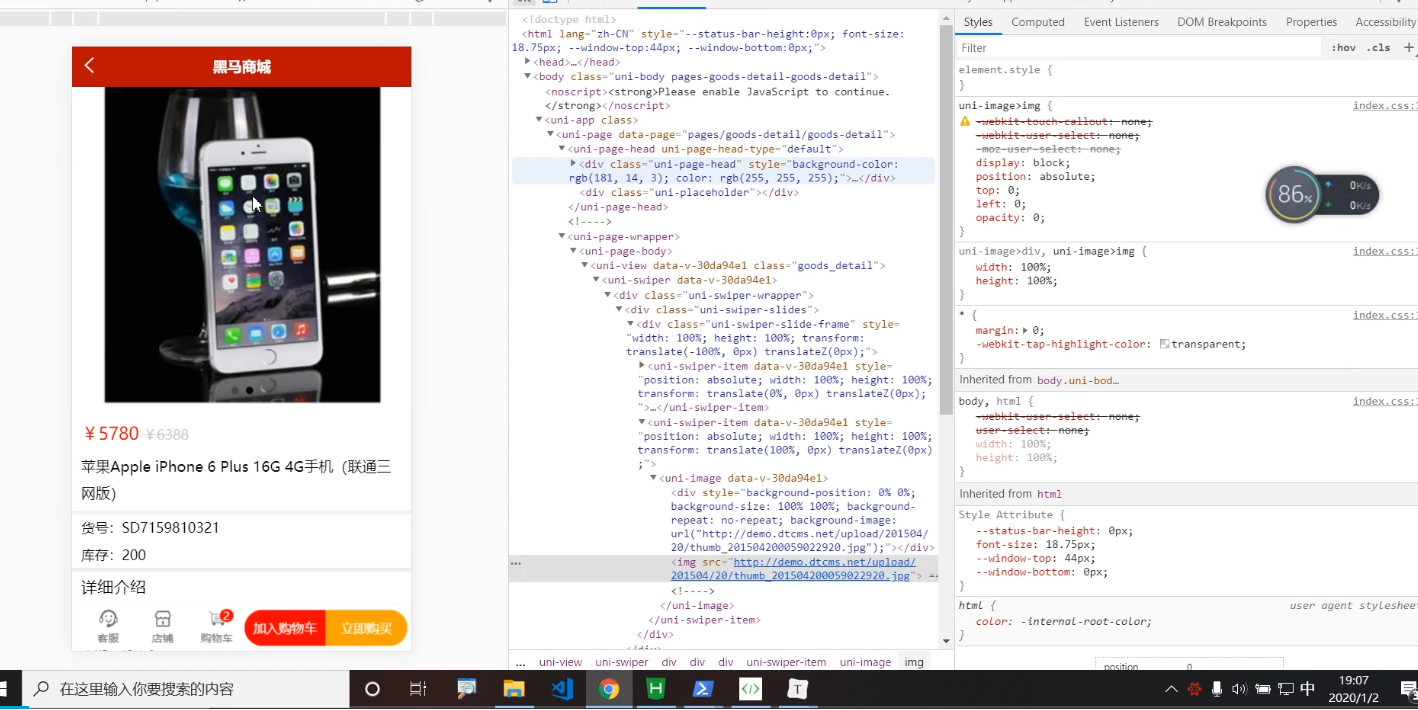Open the Cortana circle on the taskbar
Image resolution: width=1418 pixels, height=710 pixels.
click(x=372, y=689)
